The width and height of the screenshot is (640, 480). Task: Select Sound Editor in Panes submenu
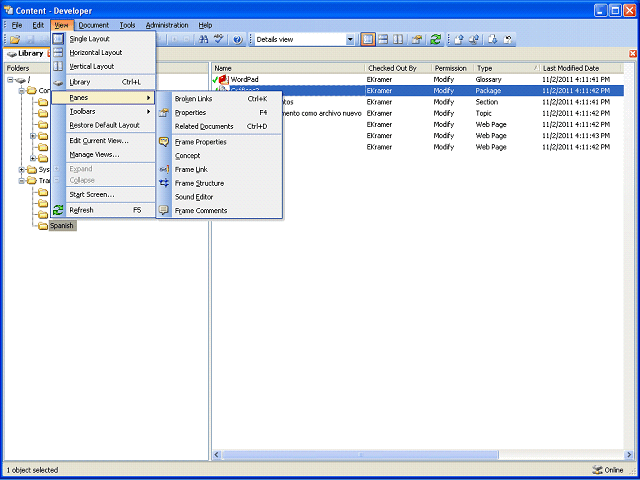[x=219, y=197]
